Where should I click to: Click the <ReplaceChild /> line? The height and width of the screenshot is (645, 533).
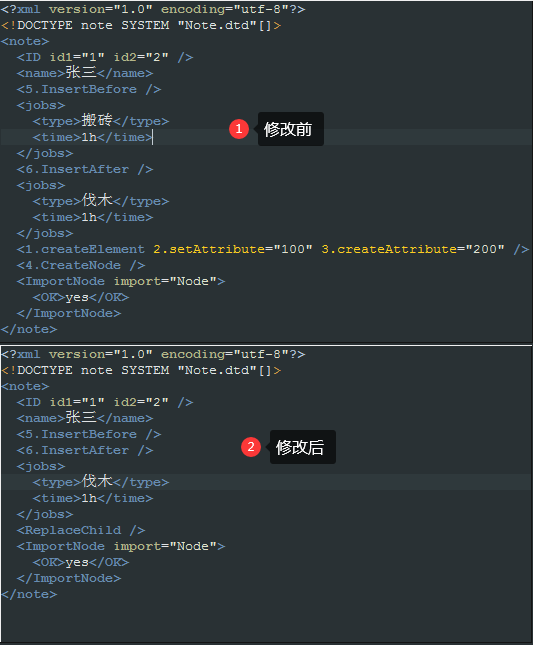(81, 530)
